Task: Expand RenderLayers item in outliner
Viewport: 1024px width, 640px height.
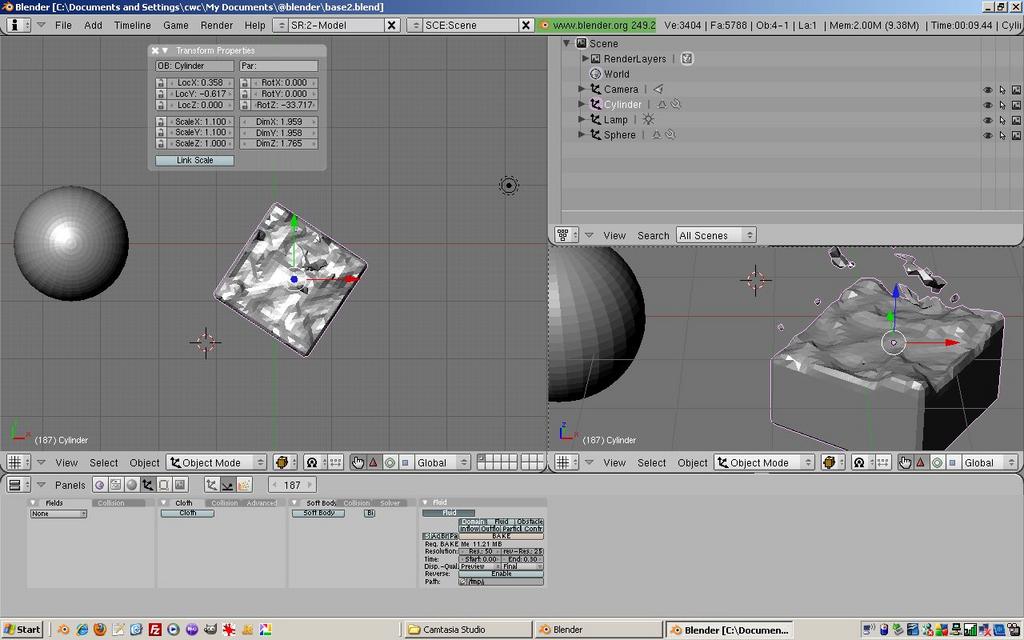Action: 585,58
